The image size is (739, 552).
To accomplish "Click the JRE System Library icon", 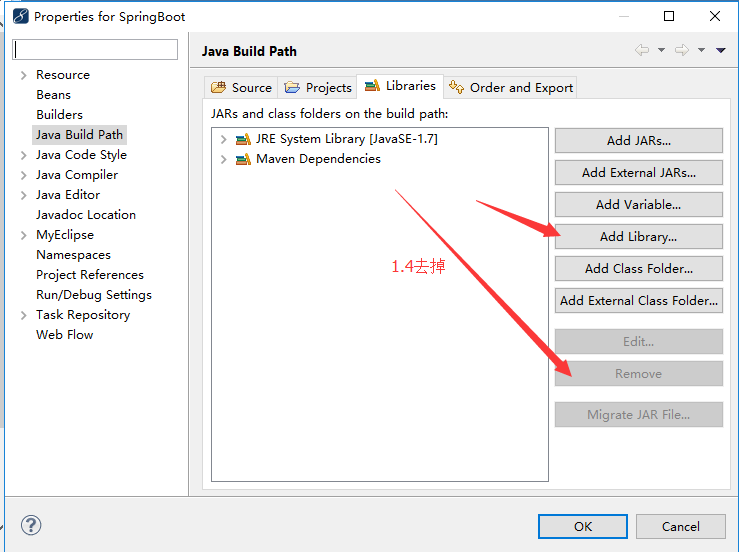I will tap(243, 139).
